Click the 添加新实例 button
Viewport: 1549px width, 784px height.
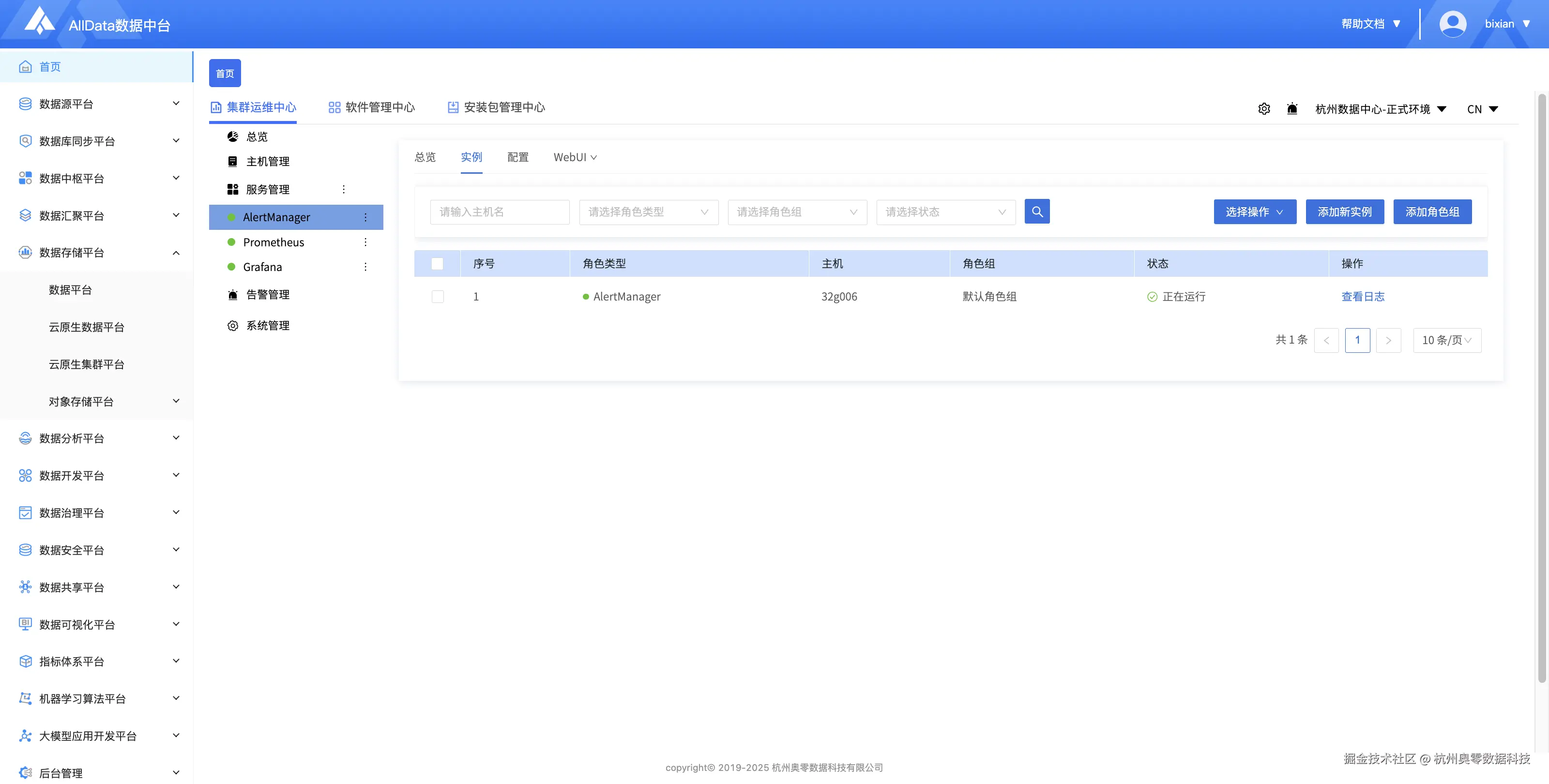1345,211
